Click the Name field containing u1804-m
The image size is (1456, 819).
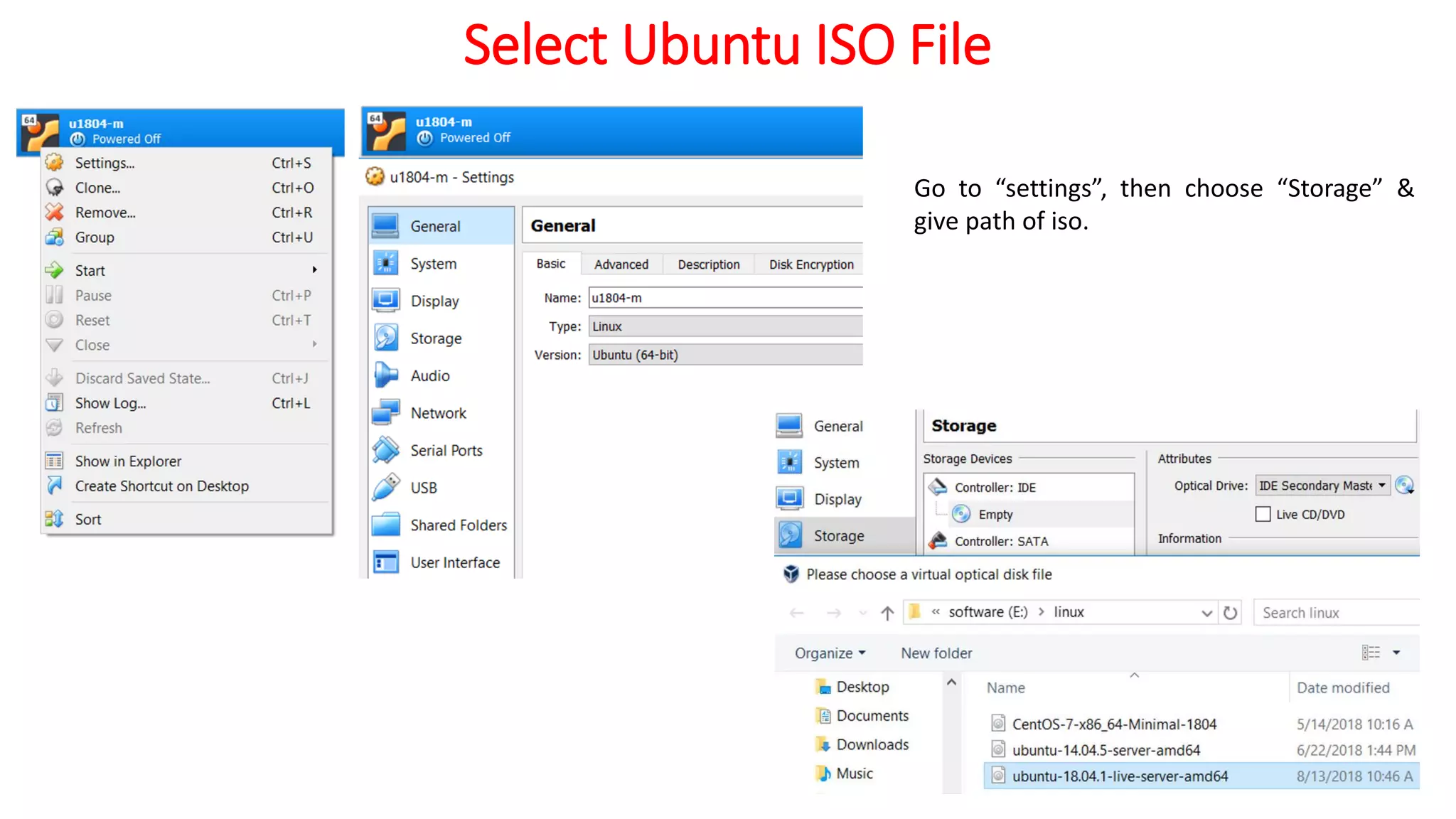click(x=725, y=298)
